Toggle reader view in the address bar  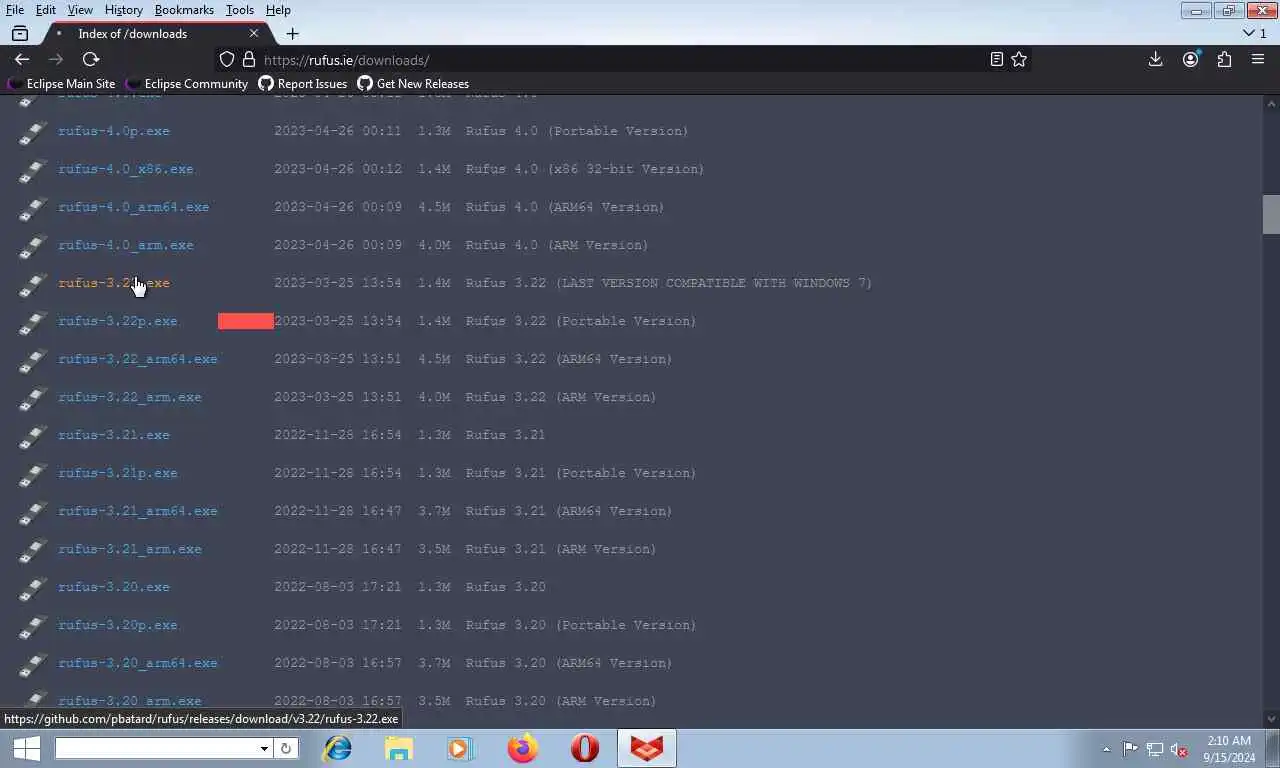tap(996, 60)
